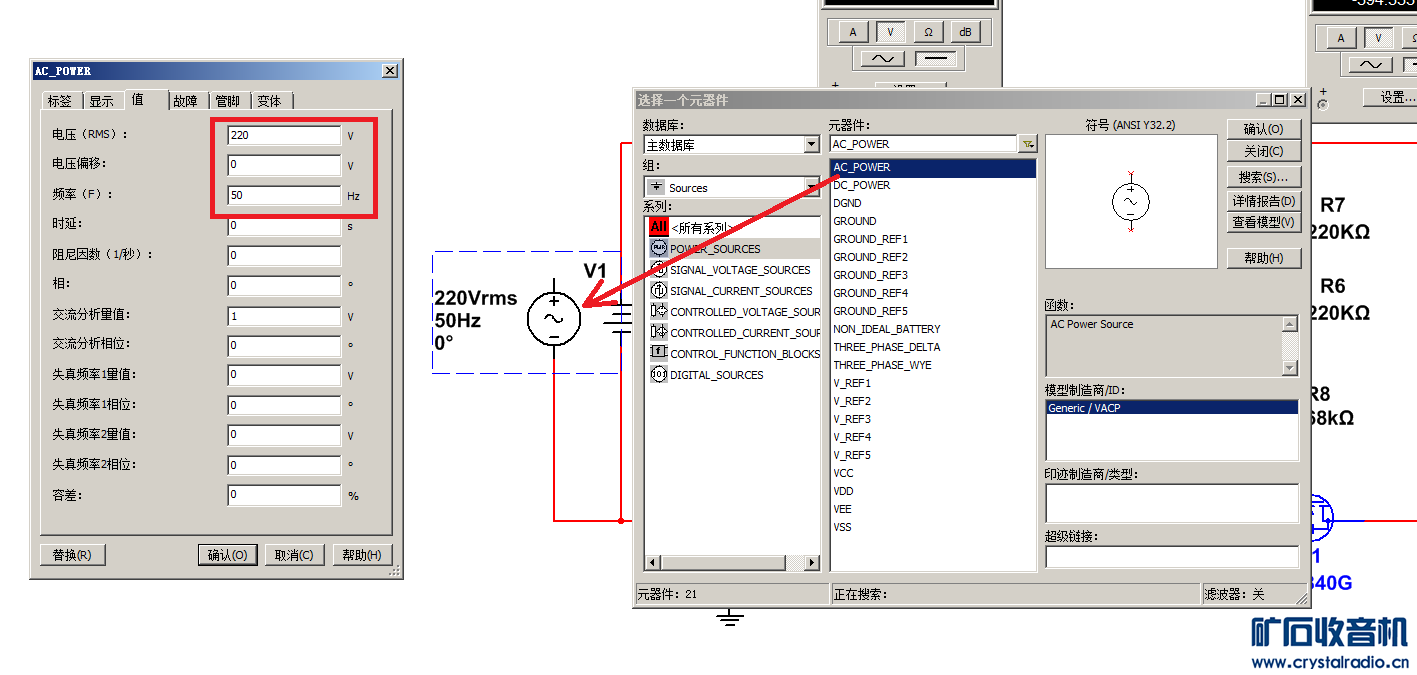This screenshot has height=675, width=1417.
Task: Select the DIGITAL_SOURCES family icon
Action: click(658, 374)
